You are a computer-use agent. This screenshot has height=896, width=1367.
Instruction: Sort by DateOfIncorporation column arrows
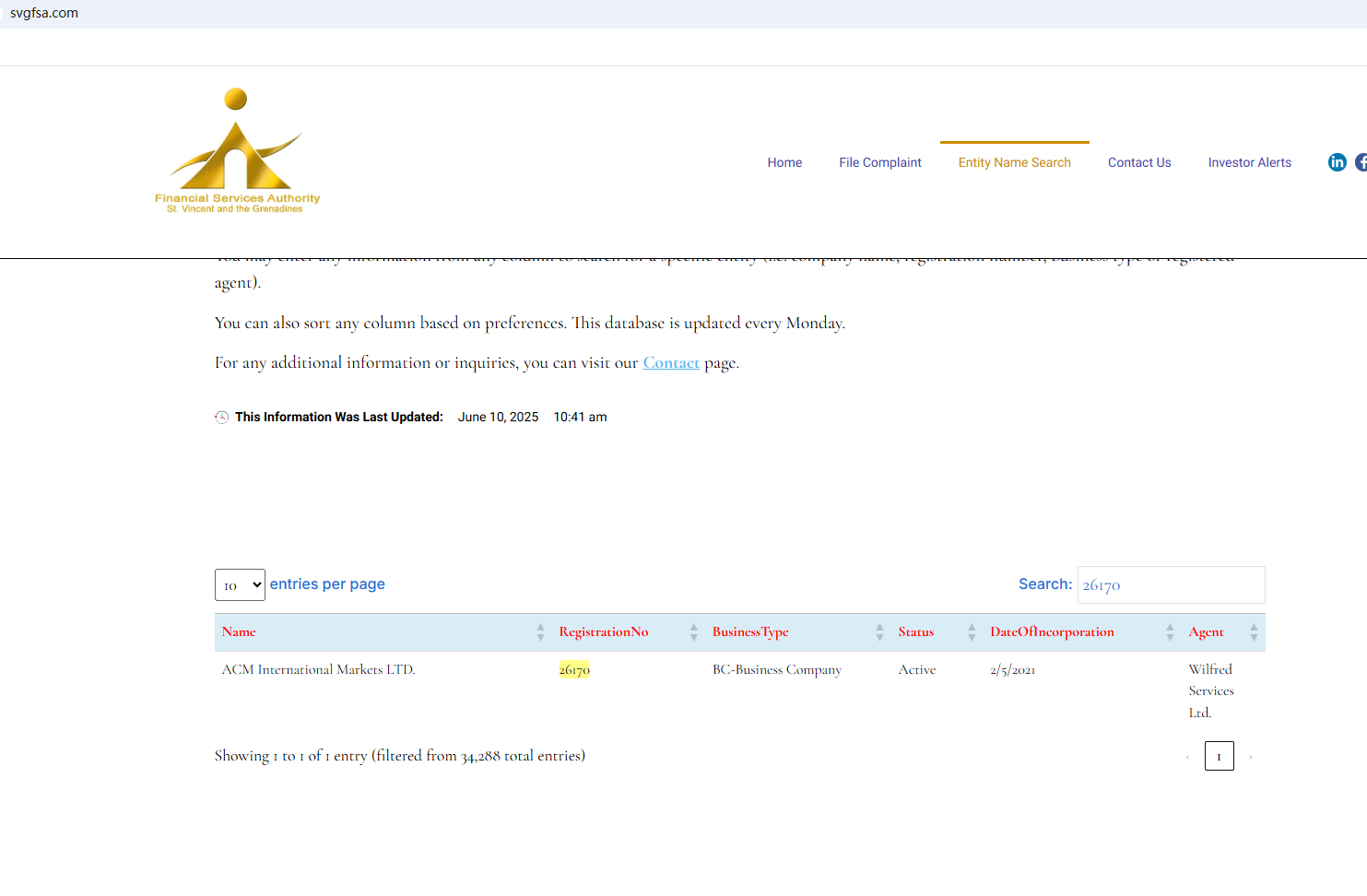(x=1170, y=632)
